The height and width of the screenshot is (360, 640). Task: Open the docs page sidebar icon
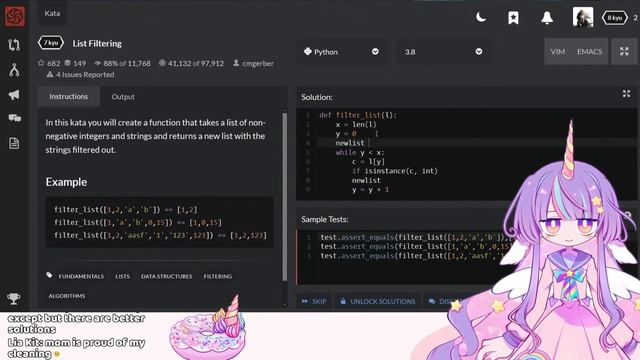click(x=14, y=143)
